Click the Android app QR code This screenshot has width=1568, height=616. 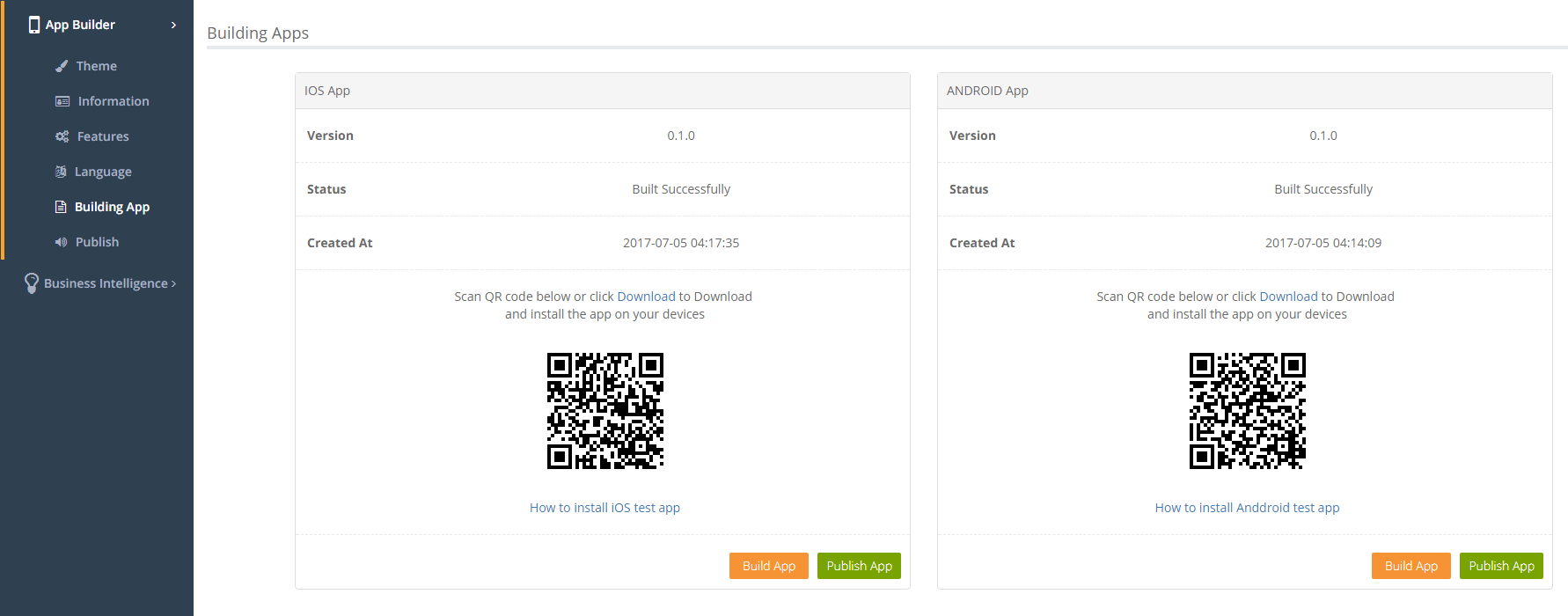pyautogui.click(x=1248, y=411)
